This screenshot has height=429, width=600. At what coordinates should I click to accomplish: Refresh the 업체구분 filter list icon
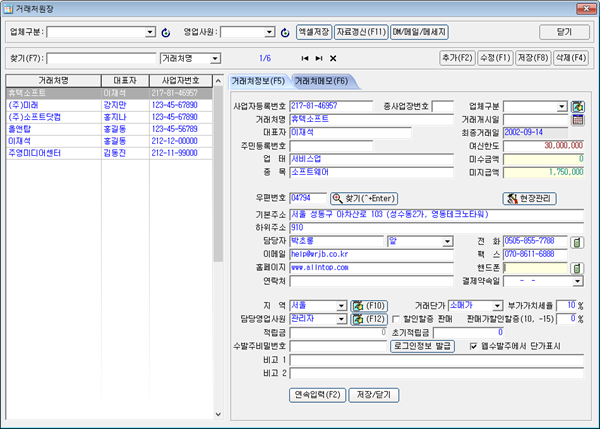click(x=166, y=33)
